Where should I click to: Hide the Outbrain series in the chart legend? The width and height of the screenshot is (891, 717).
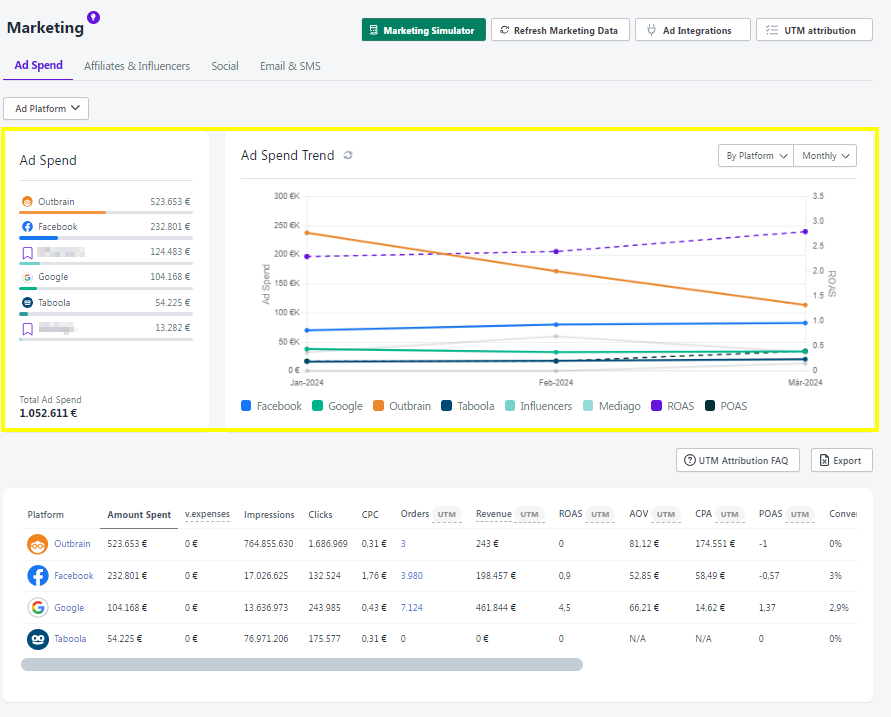tap(402, 406)
